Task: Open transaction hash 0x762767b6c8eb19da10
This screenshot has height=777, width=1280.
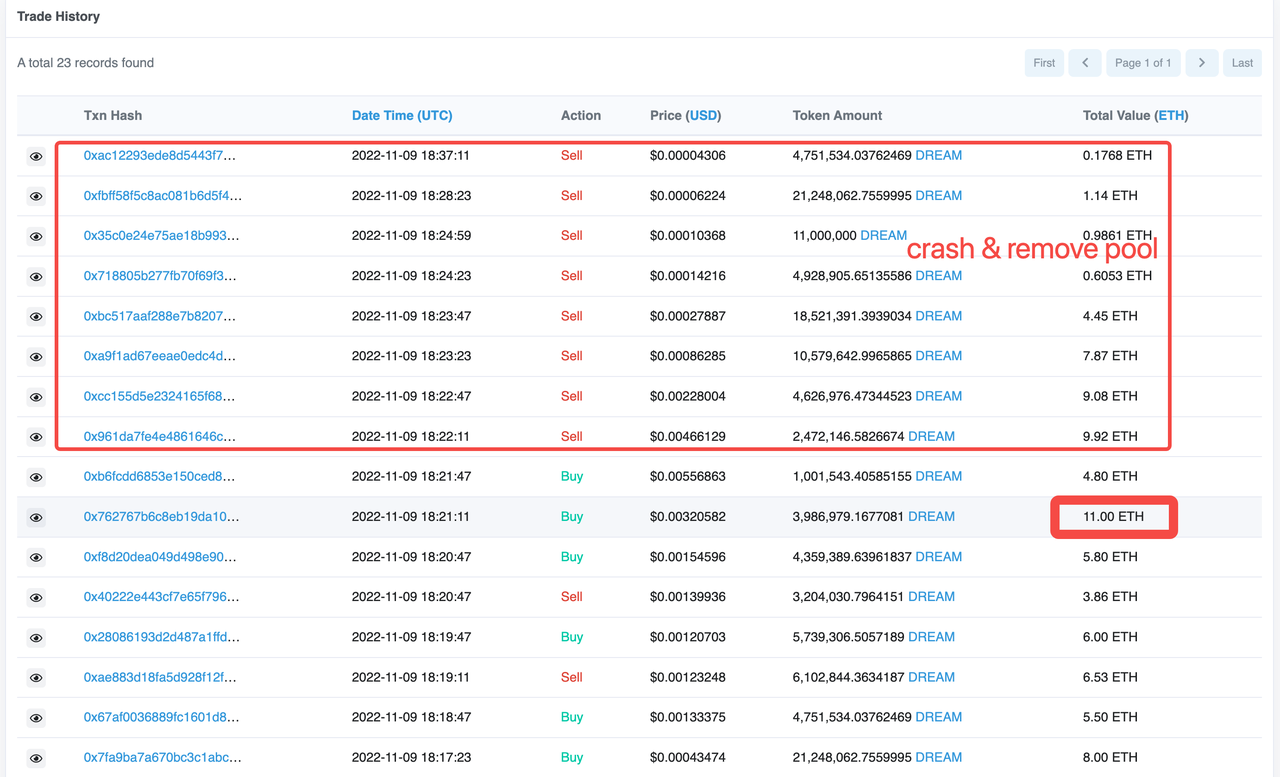Action: tap(161, 517)
